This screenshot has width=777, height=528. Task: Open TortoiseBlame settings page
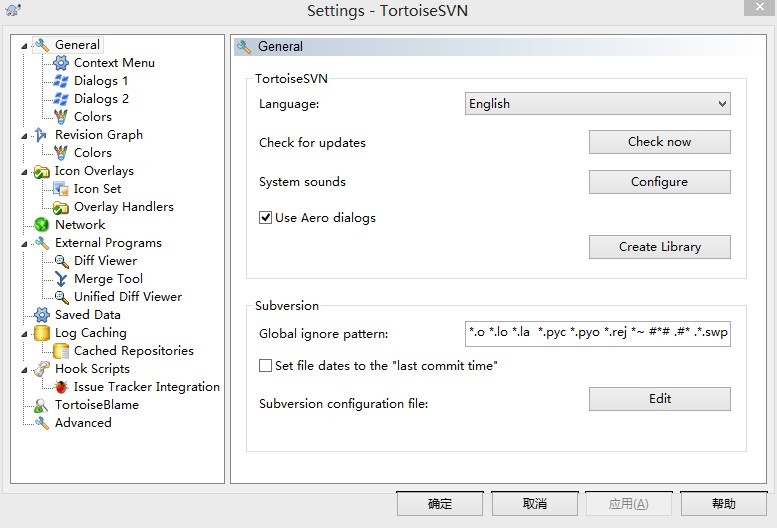tap(97, 405)
